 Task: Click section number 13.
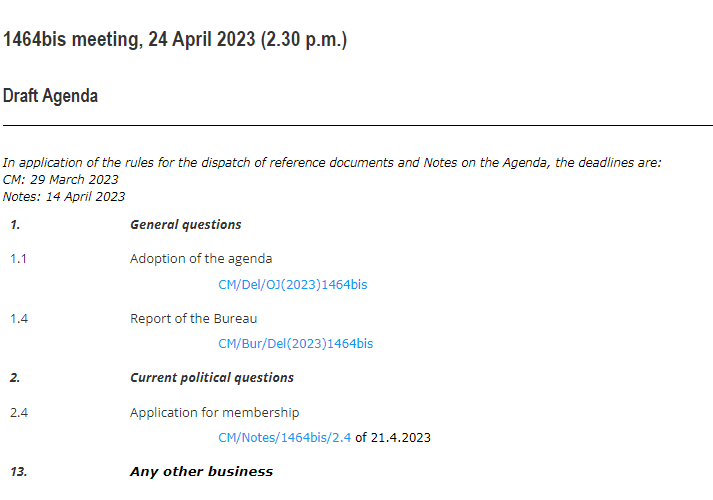click(x=18, y=471)
